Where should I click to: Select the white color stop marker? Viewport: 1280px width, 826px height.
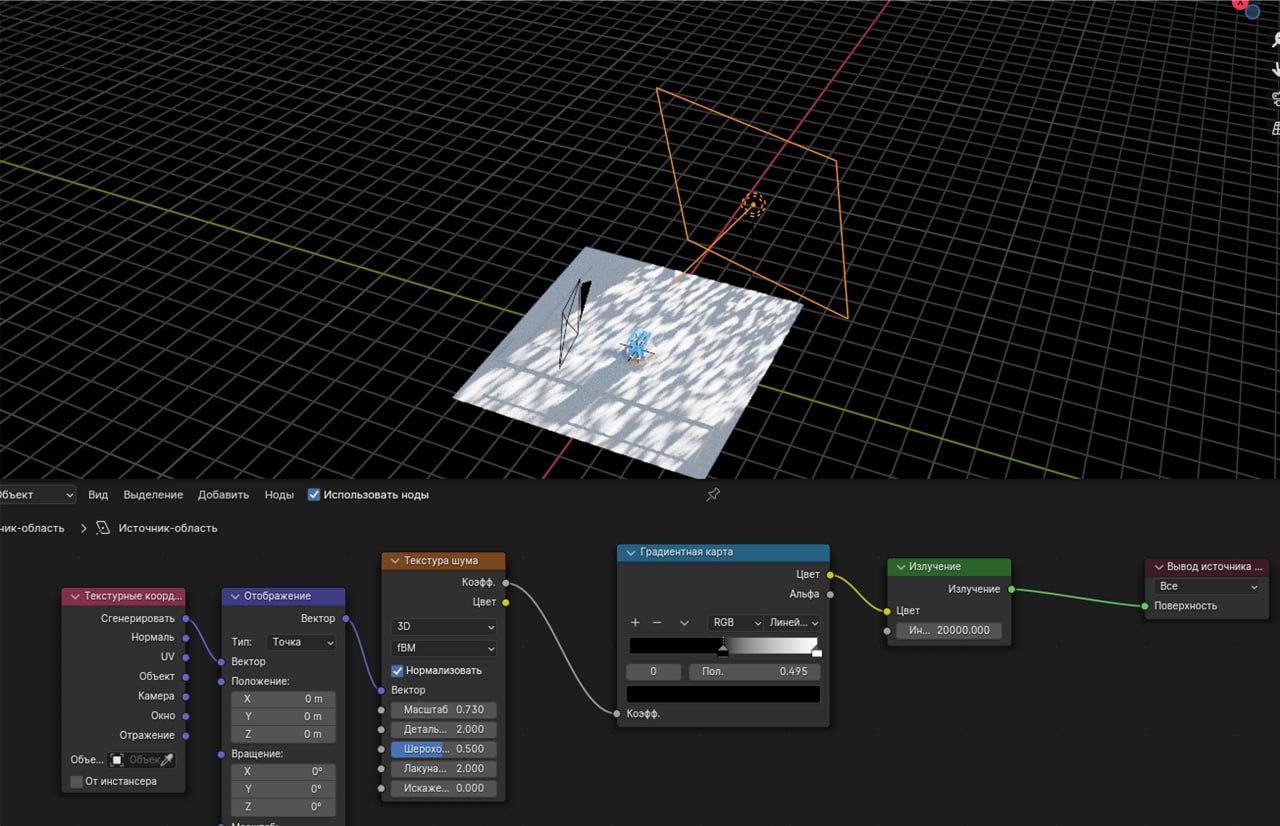816,652
